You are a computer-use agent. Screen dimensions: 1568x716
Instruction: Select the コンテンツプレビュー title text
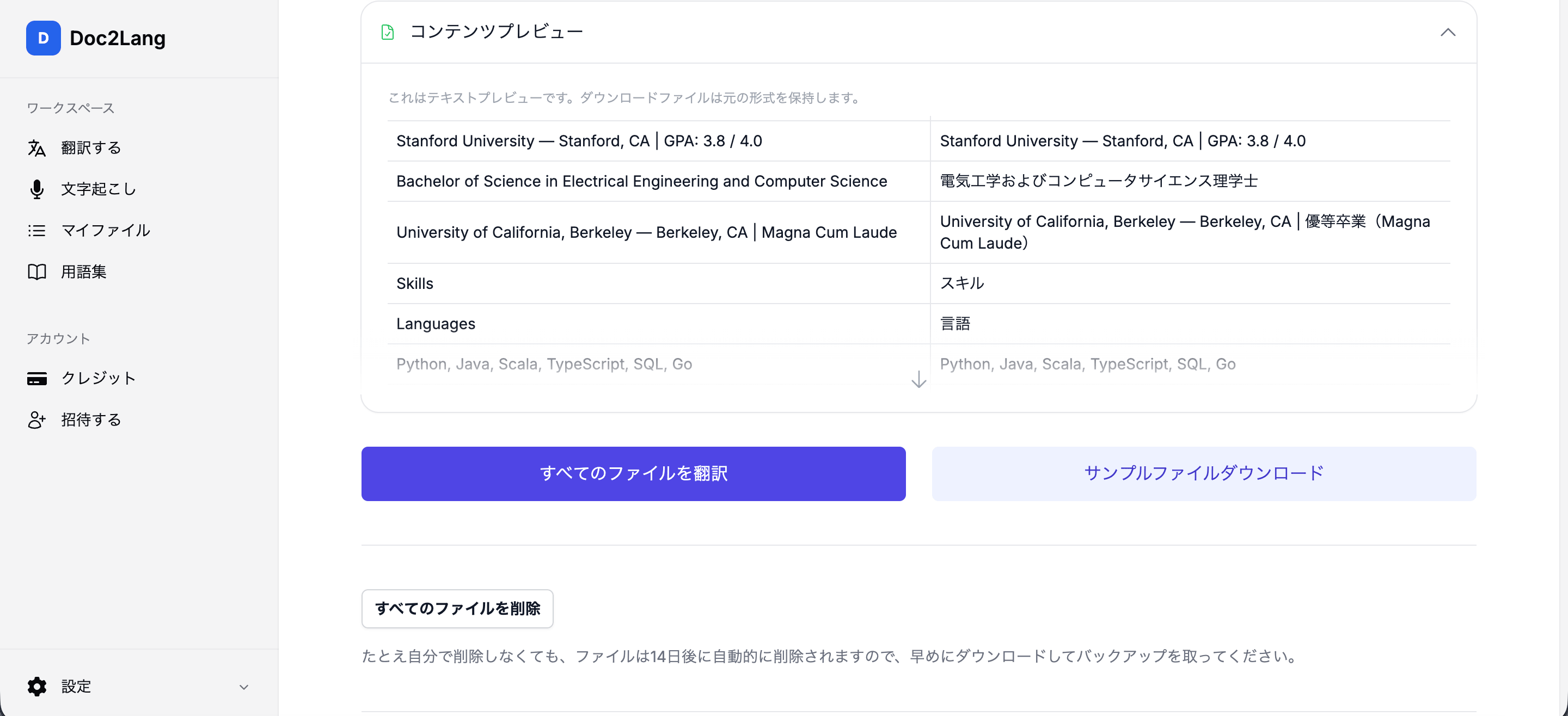coord(496,32)
